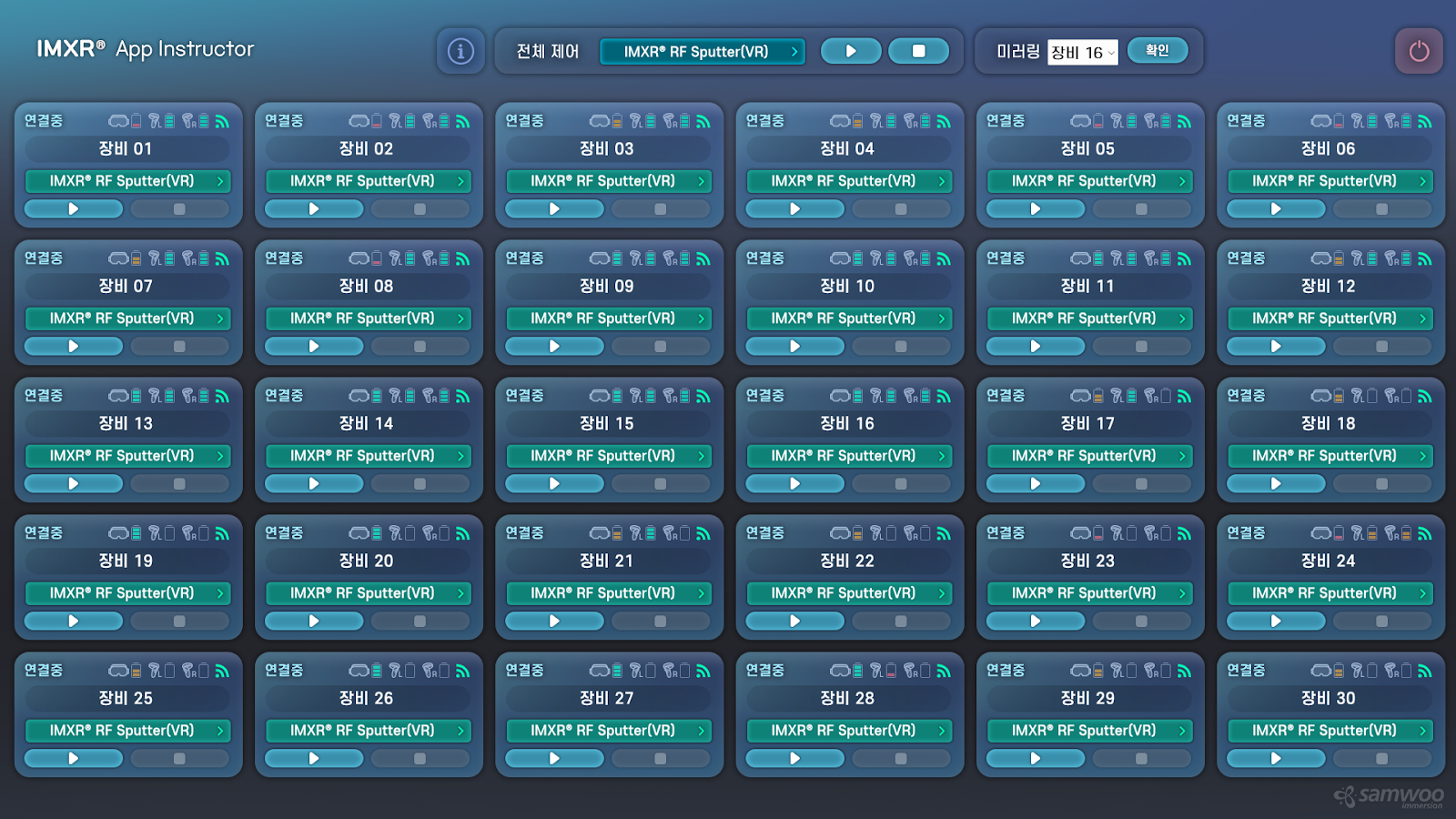Stop content on 장비 03
Viewport: 1456px width, 819px height.
[x=661, y=209]
